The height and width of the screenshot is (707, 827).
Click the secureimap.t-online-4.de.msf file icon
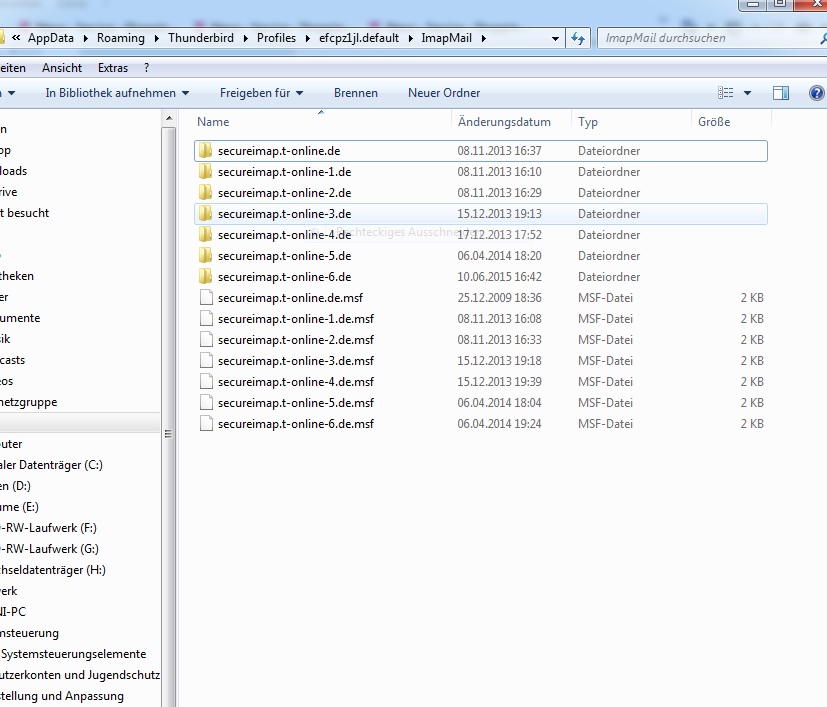point(206,382)
